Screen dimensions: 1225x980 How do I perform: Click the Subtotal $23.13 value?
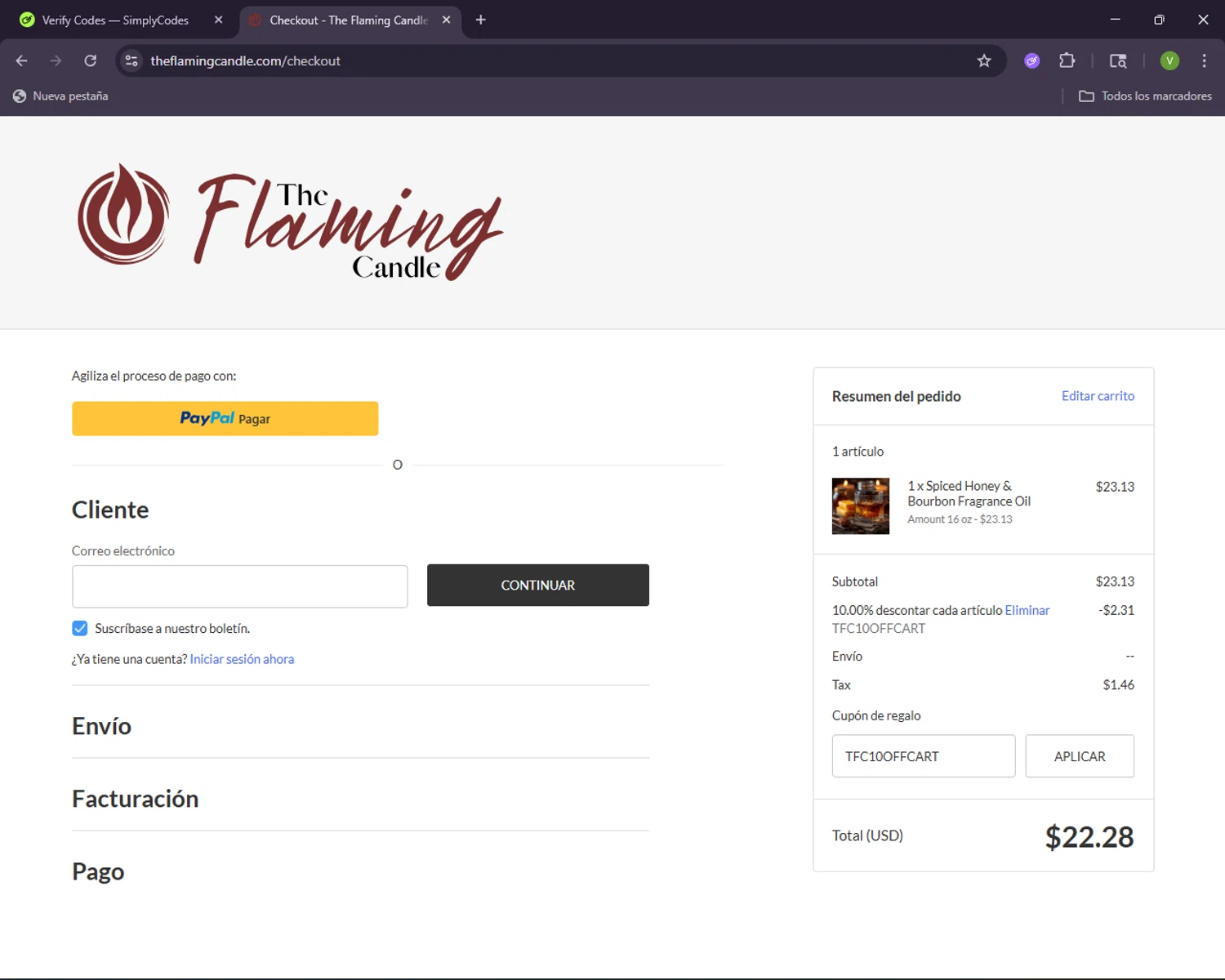[x=1115, y=581]
